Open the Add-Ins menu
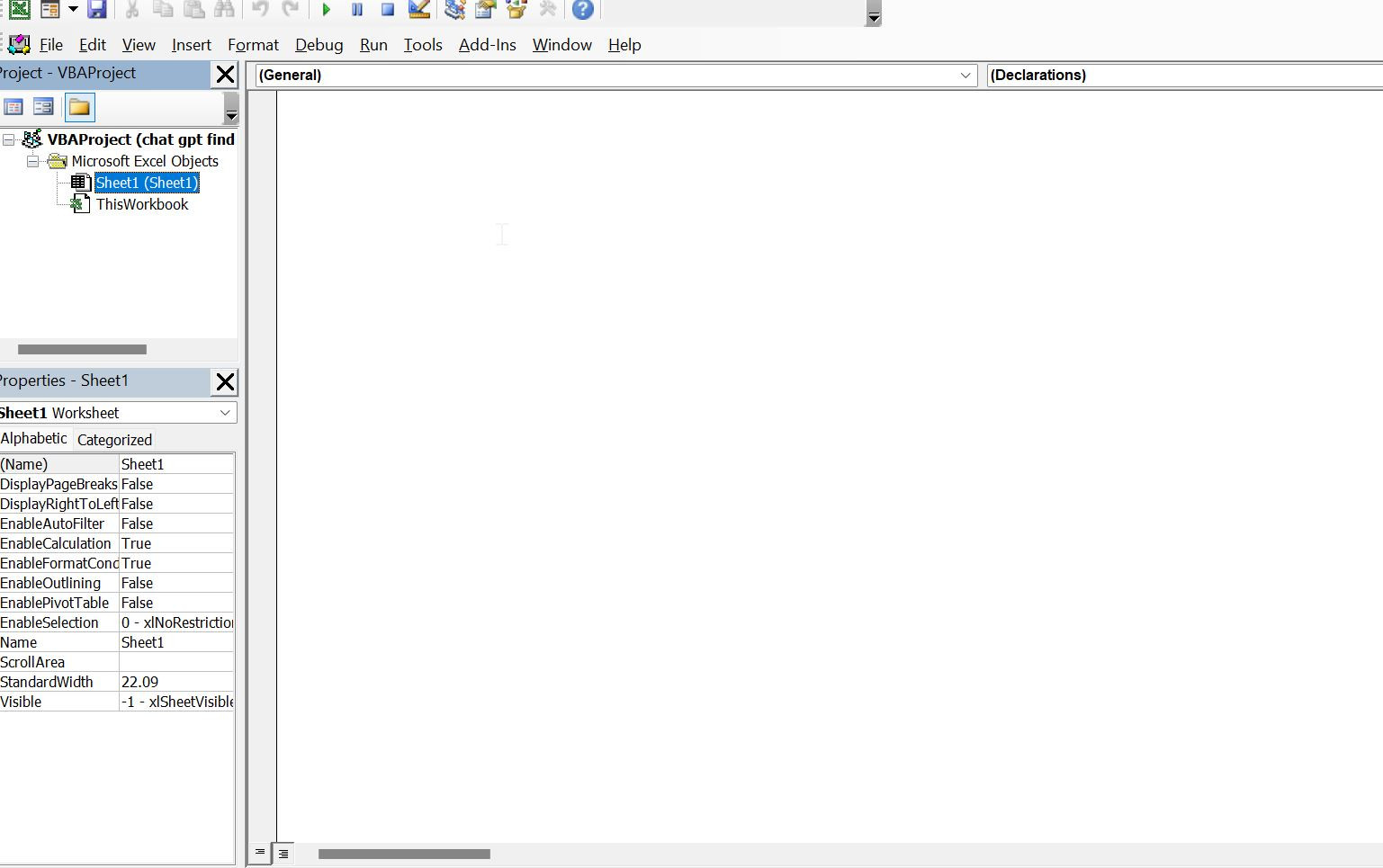The width and height of the screenshot is (1383, 868). point(488,45)
